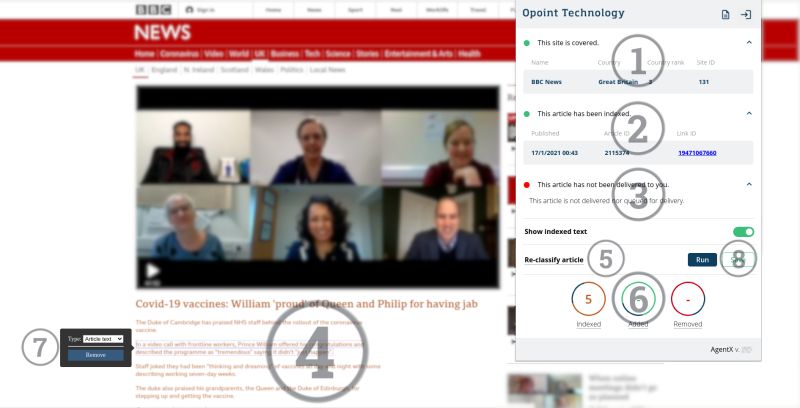Open Travel in the BBC top bar
The height and width of the screenshot is (408, 800).
[478, 10]
